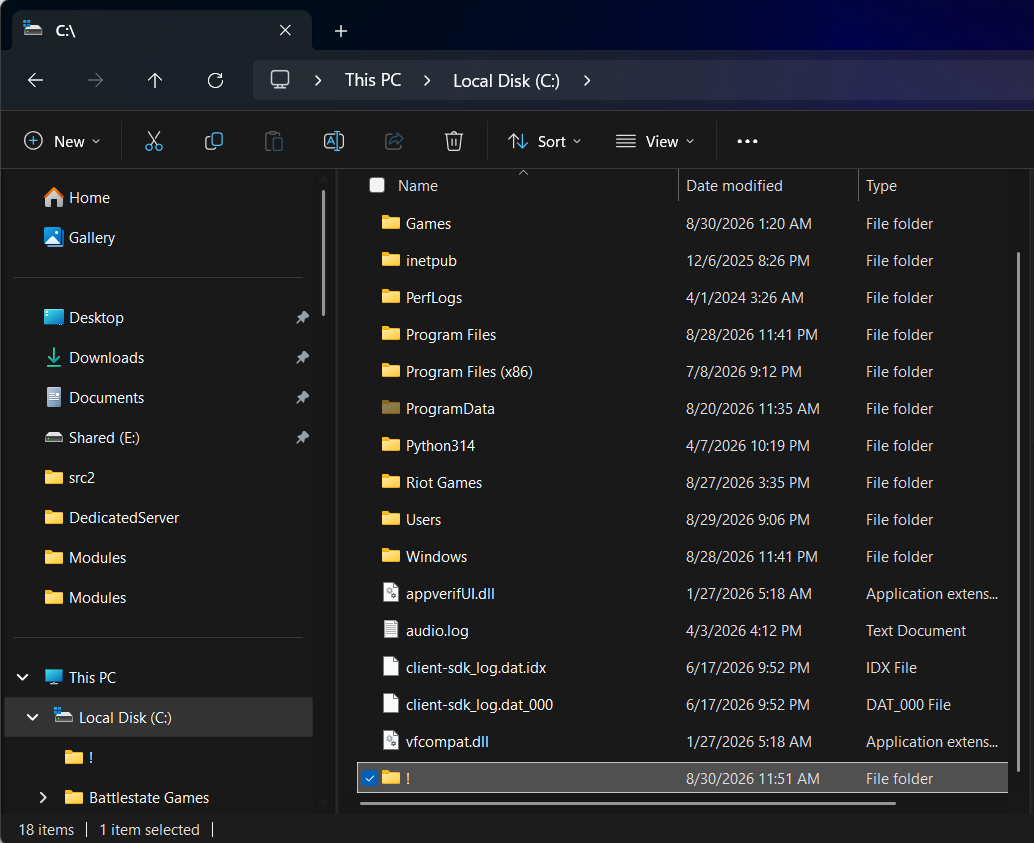Viewport: 1034px width, 843px height.
Task: Open the View dropdown menu
Action: pyautogui.click(x=654, y=141)
